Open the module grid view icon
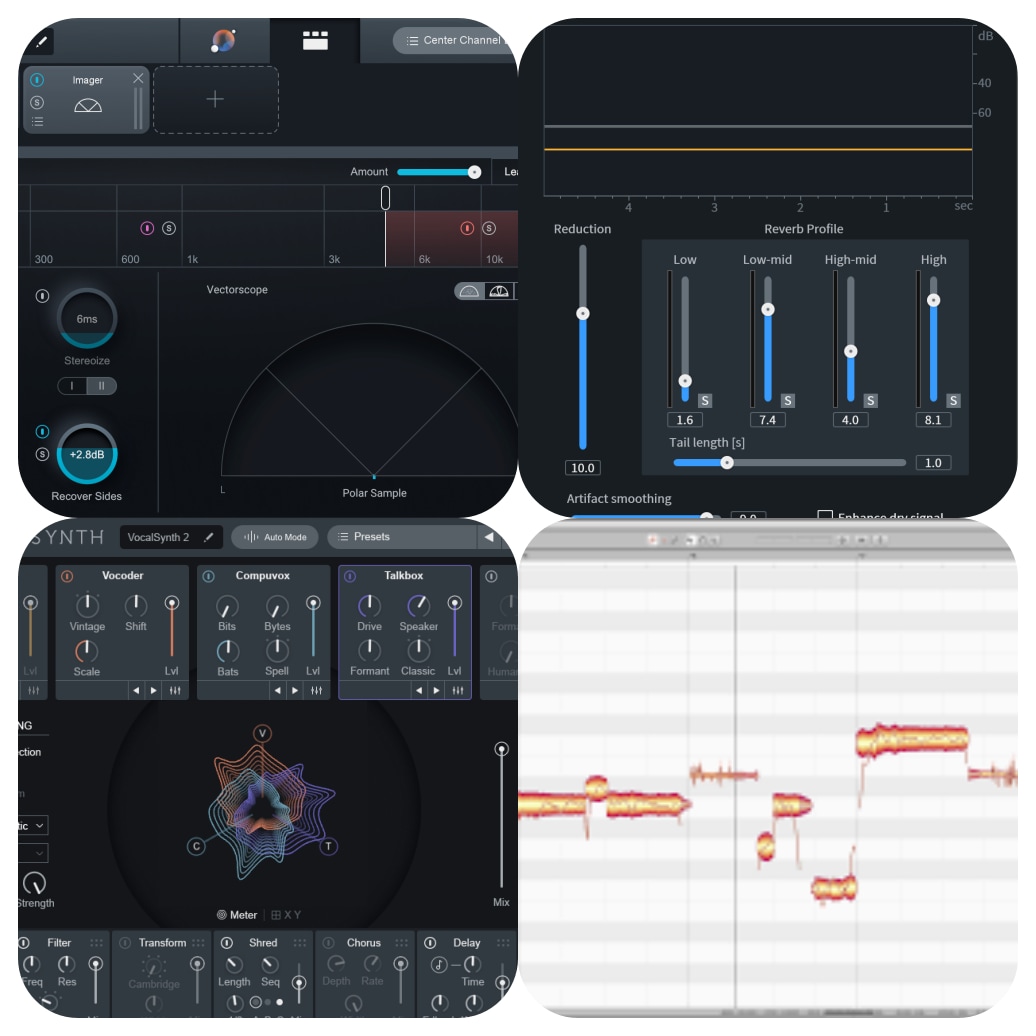Screen dimensions: 1036x1036 pyautogui.click(x=315, y=40)
